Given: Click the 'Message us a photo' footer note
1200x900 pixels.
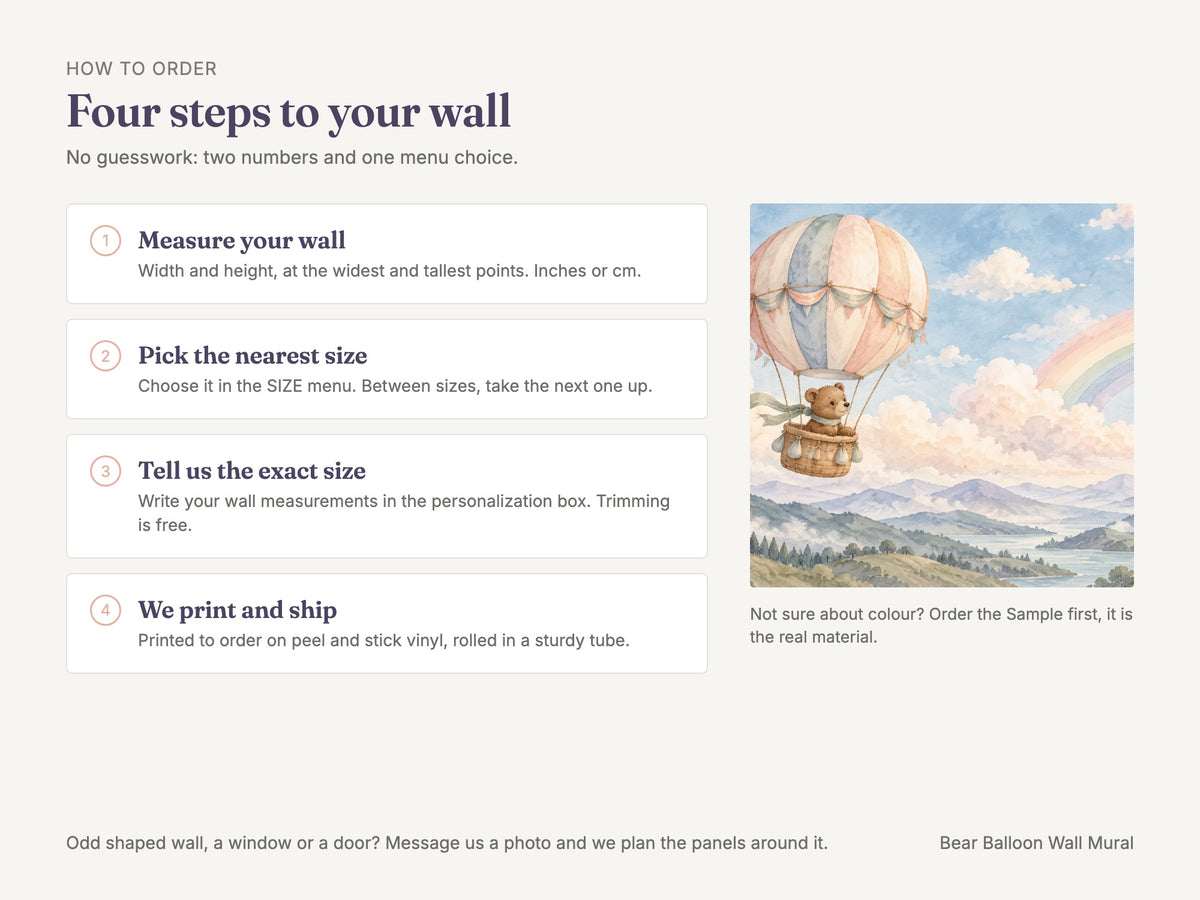Looking at the screenshot, I should 447,843.
